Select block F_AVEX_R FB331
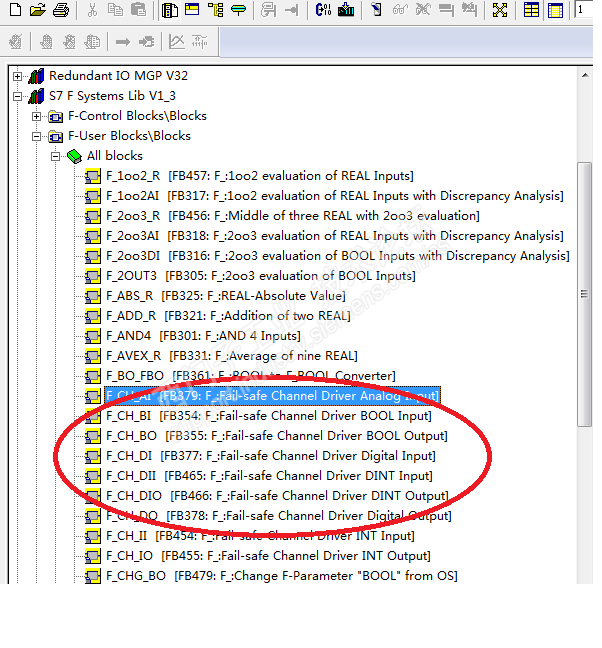This screenshot has height=648, width=602. [232, 356]
